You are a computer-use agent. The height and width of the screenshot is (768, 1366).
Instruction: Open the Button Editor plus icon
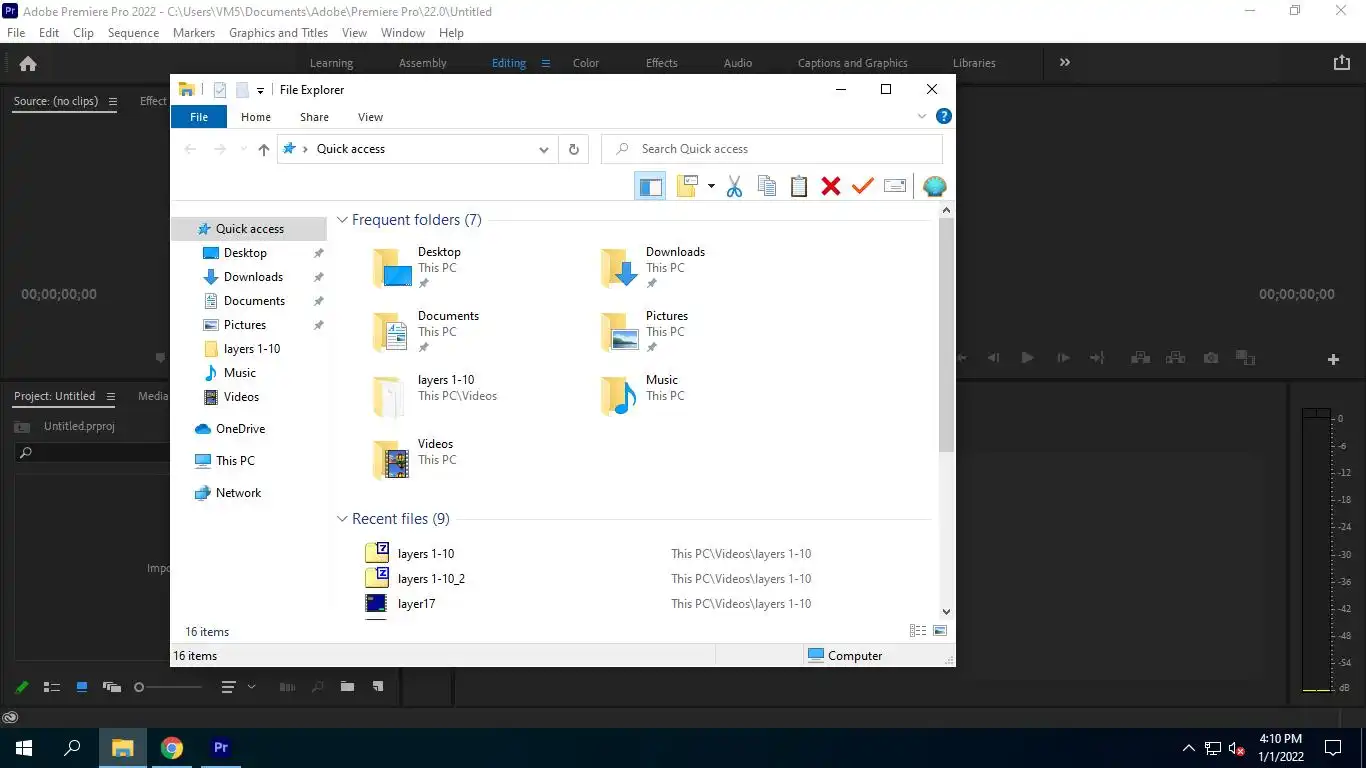point(1333,359)
